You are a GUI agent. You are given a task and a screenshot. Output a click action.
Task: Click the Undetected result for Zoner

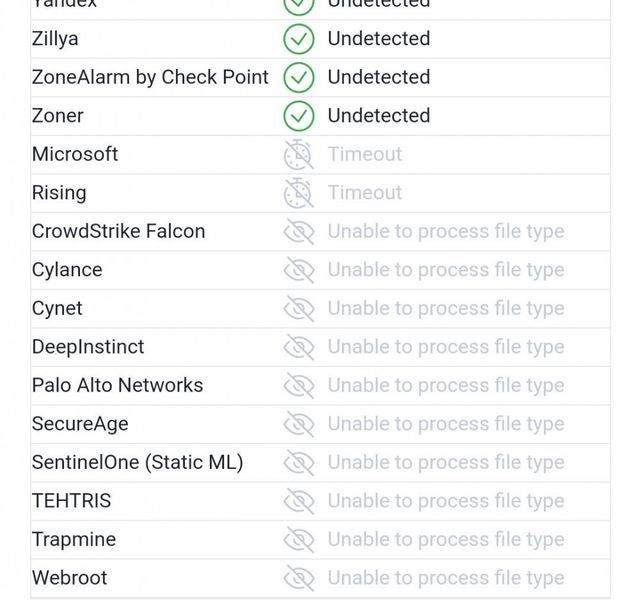(378, 116)
